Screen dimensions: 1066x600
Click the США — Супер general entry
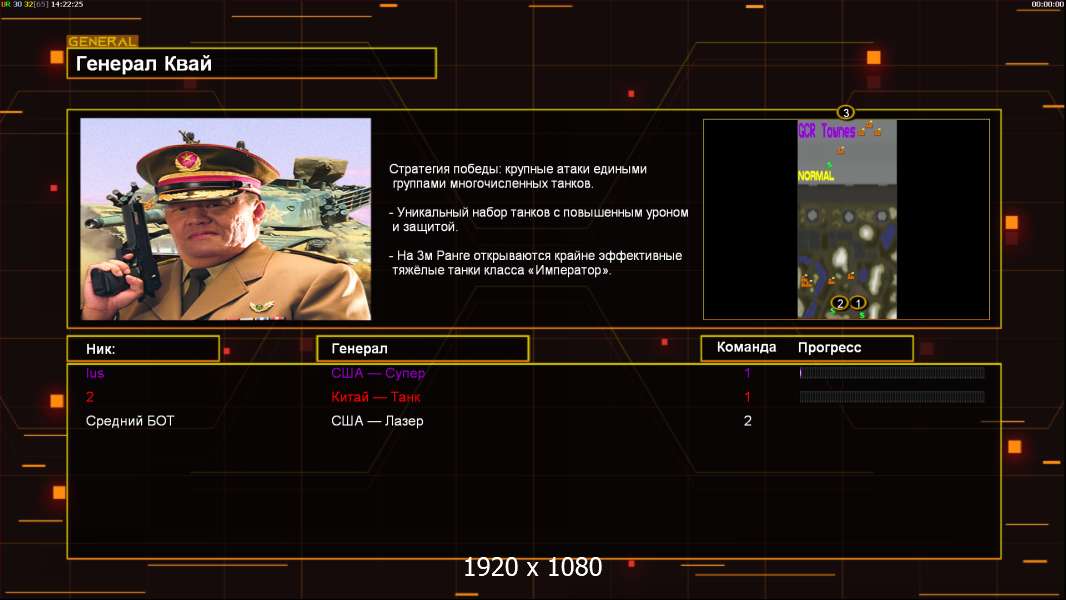click(378, 373)
